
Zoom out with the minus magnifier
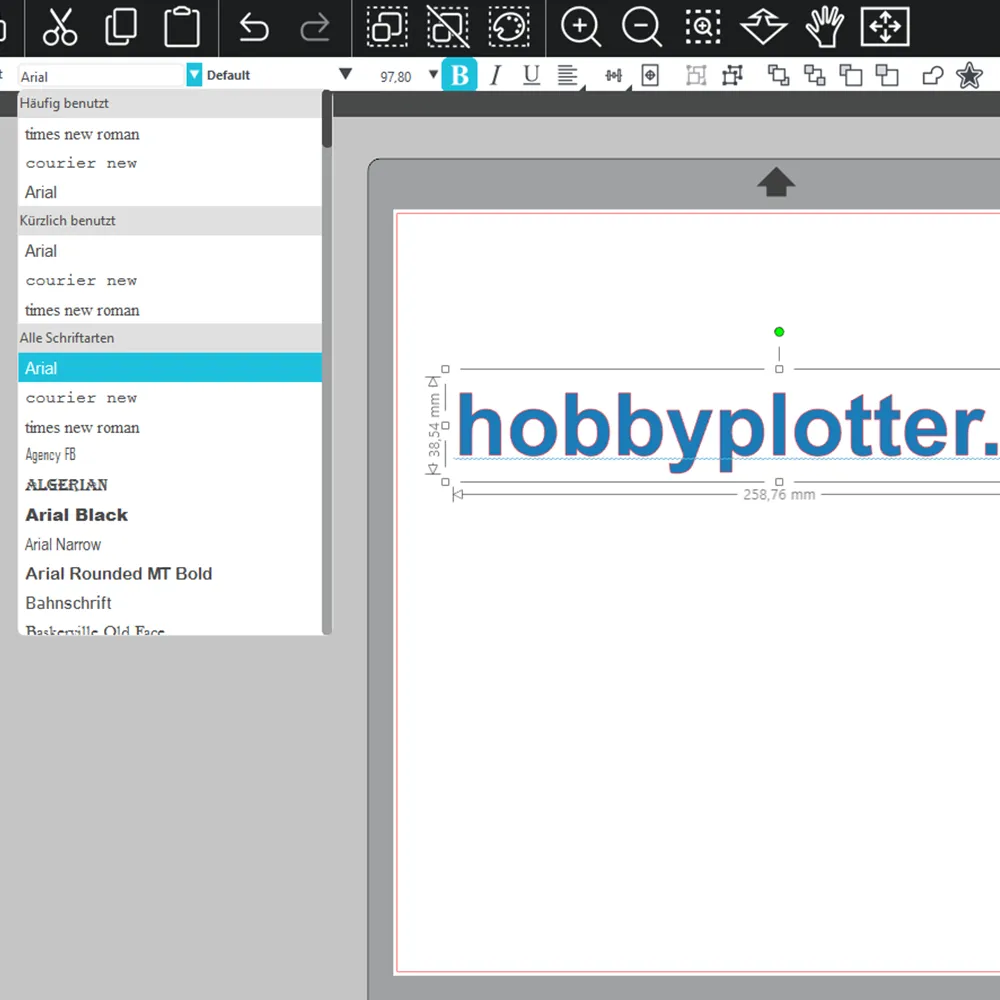(x=642, y=27)
